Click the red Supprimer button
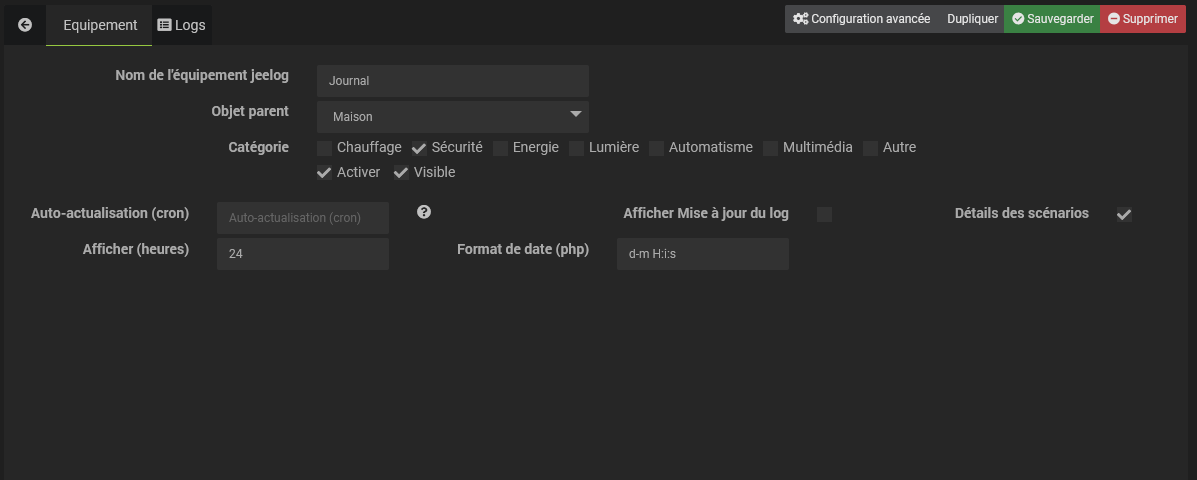Viewport: 1197px width, 480px height. pos(1142,19)
